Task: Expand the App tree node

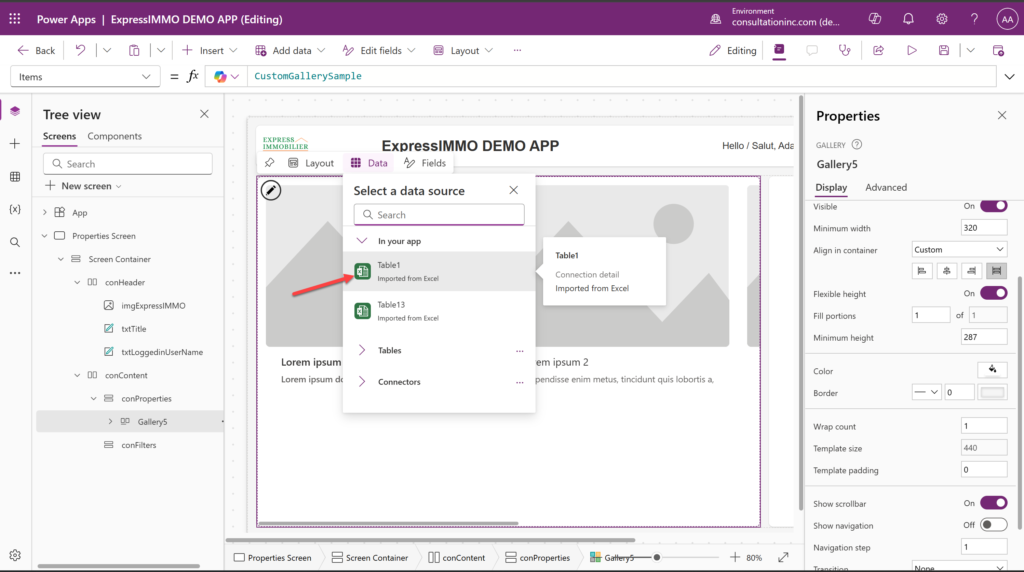Action: (x=44, y=212)
